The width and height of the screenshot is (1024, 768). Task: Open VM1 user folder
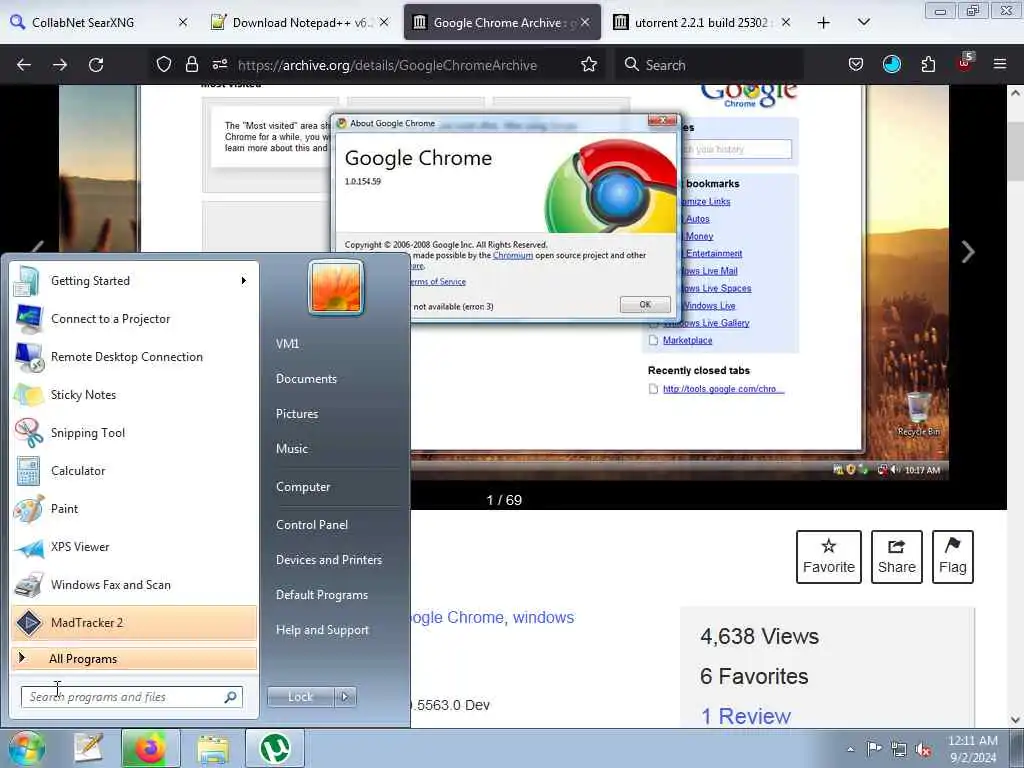[287, 344]
